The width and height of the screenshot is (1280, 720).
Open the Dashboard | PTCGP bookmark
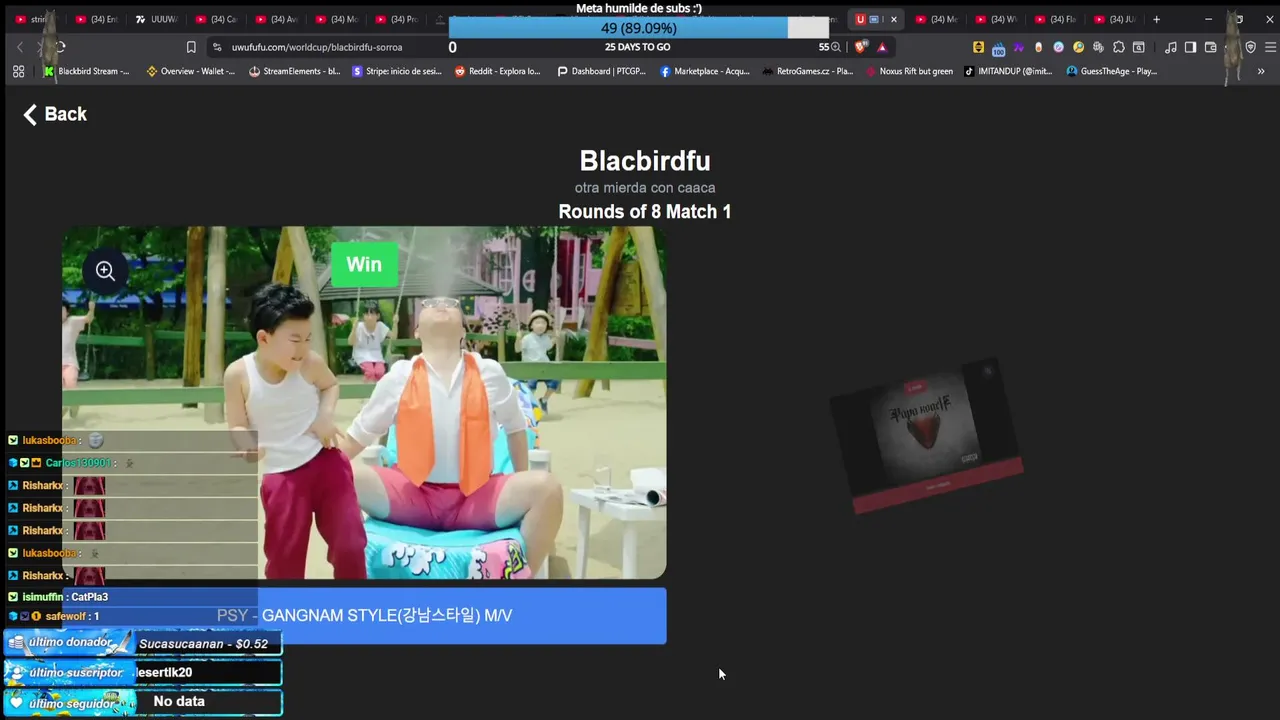601,71
